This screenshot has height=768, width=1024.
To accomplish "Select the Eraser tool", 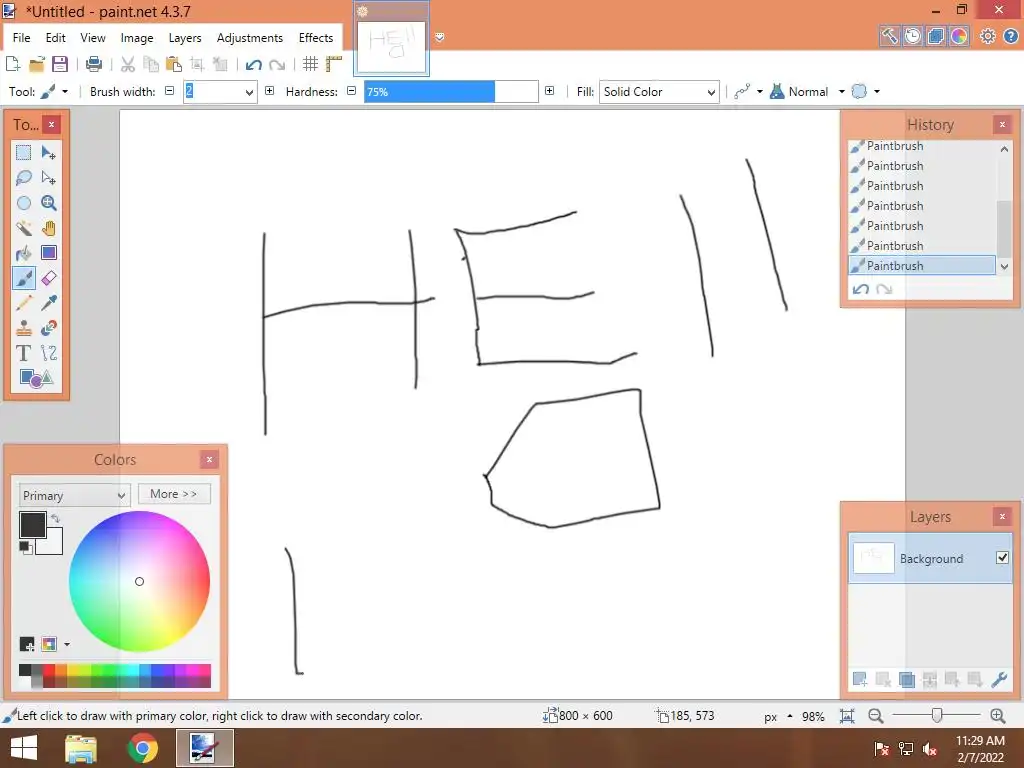I will click(x=49, y=278).
